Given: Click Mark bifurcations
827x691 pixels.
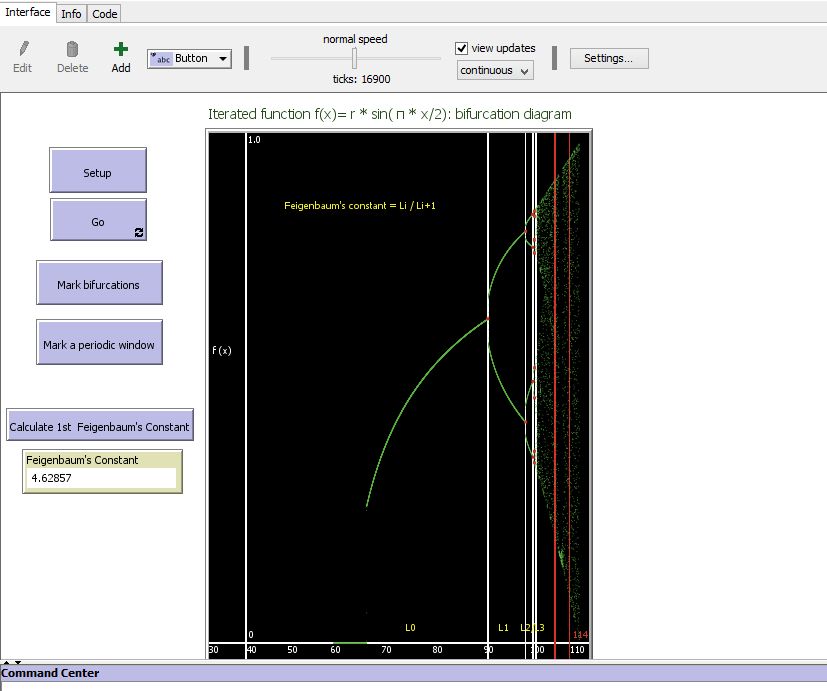Looking at the screenshot, I should 99,282.
